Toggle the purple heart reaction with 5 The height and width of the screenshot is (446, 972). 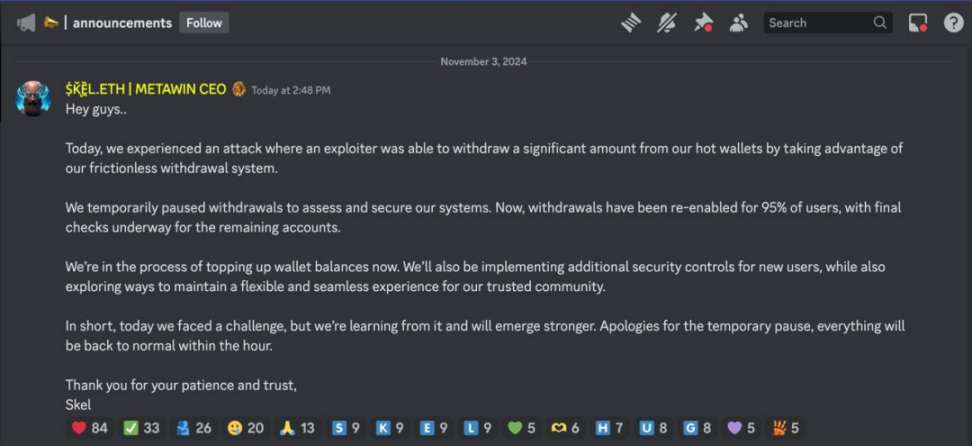point(741,427)
